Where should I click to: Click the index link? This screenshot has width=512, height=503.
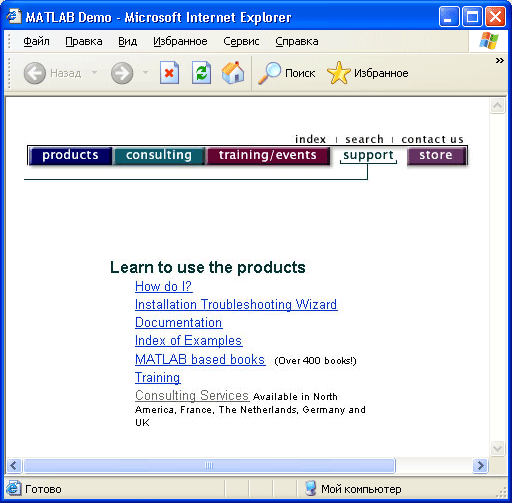pyautogui.click(x=310, y=139)
